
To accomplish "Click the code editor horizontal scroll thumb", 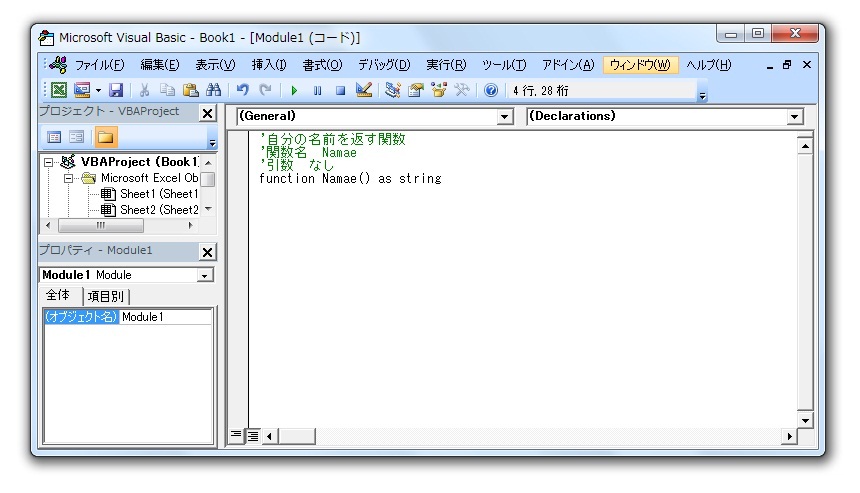I will (x=297, y=437).
